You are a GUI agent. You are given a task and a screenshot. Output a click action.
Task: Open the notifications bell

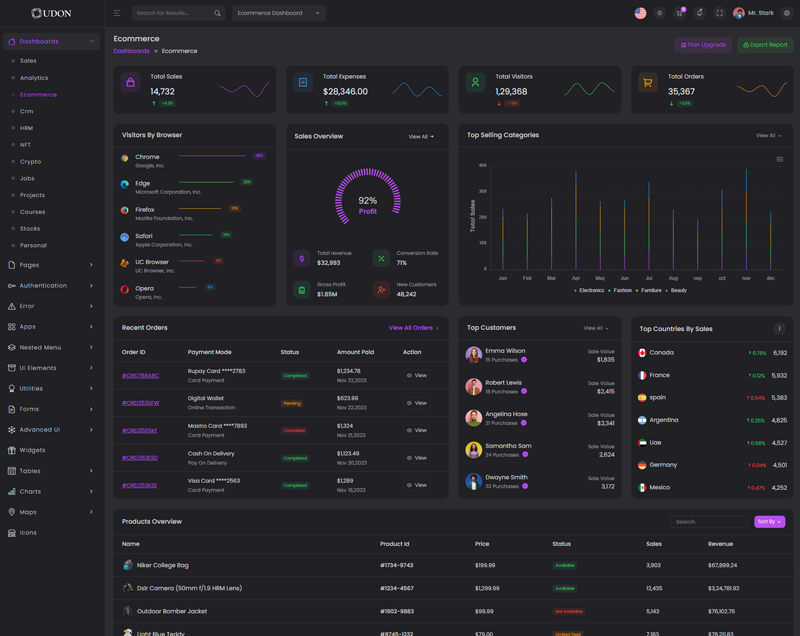point(699,13)
